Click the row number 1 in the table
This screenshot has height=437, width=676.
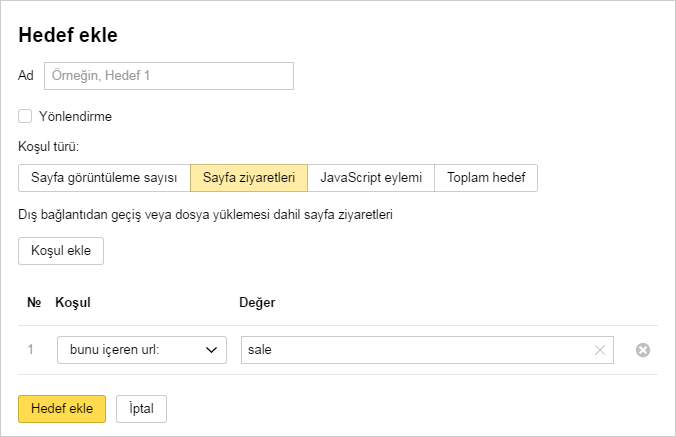pos(31,350)
